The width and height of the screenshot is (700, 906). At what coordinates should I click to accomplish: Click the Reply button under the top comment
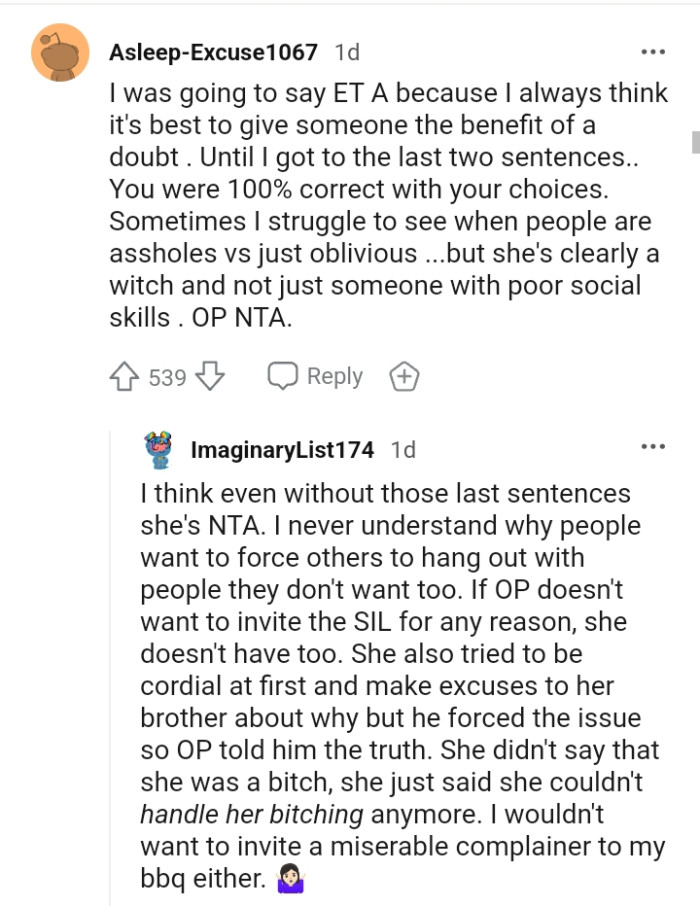(336, 376)
